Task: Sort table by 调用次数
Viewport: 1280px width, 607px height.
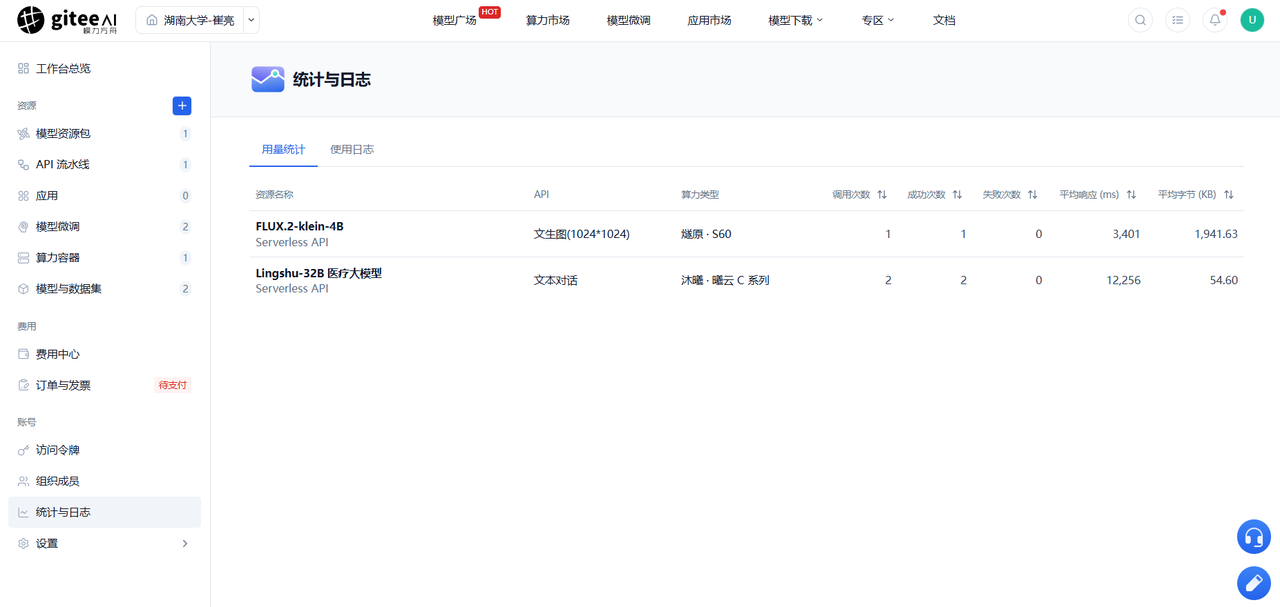Action: pyautogui.click(x=882, y=195)
